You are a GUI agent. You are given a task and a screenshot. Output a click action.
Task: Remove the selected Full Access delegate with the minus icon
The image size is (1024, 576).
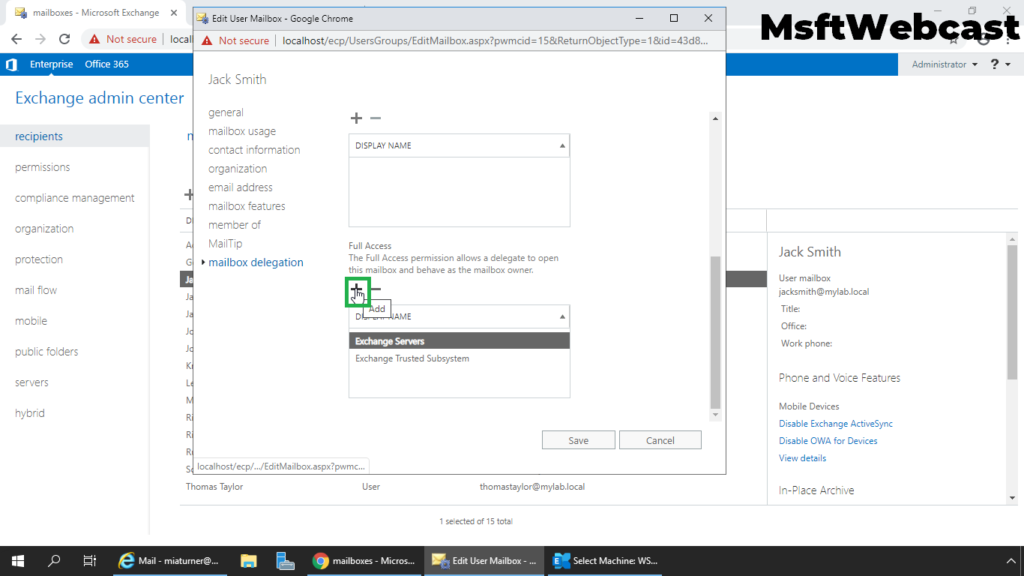tap(376, 289)
